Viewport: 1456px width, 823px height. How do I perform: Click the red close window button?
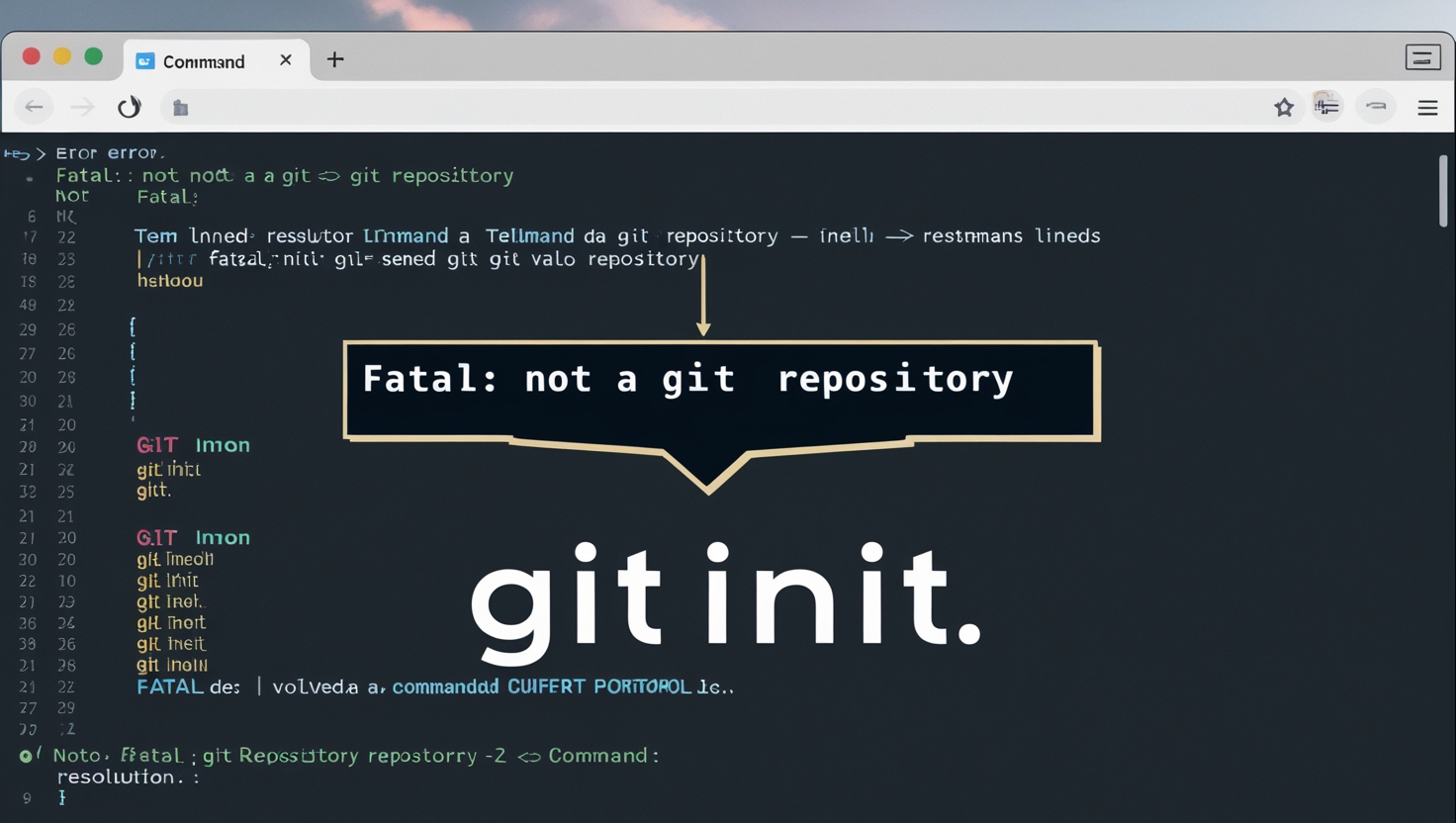(x=32, y=56)
